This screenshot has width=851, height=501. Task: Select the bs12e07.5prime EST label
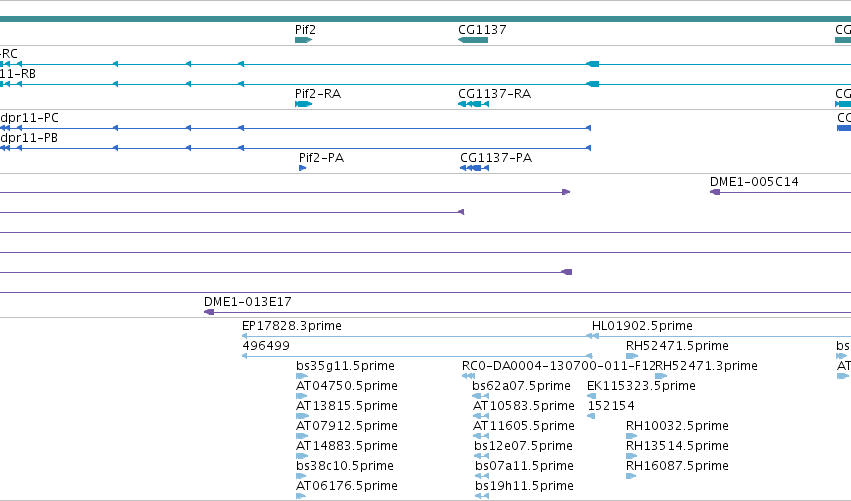(523, 446)
